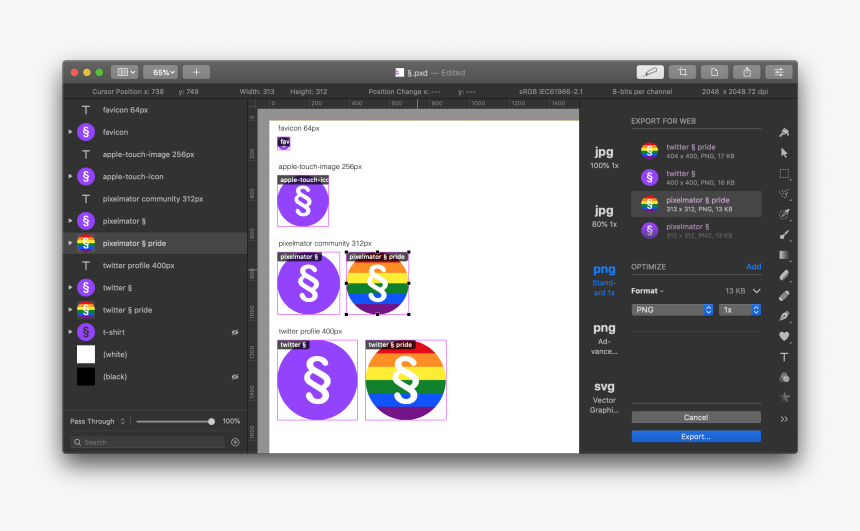Select the Repair bandage tool

coord(784,296)
